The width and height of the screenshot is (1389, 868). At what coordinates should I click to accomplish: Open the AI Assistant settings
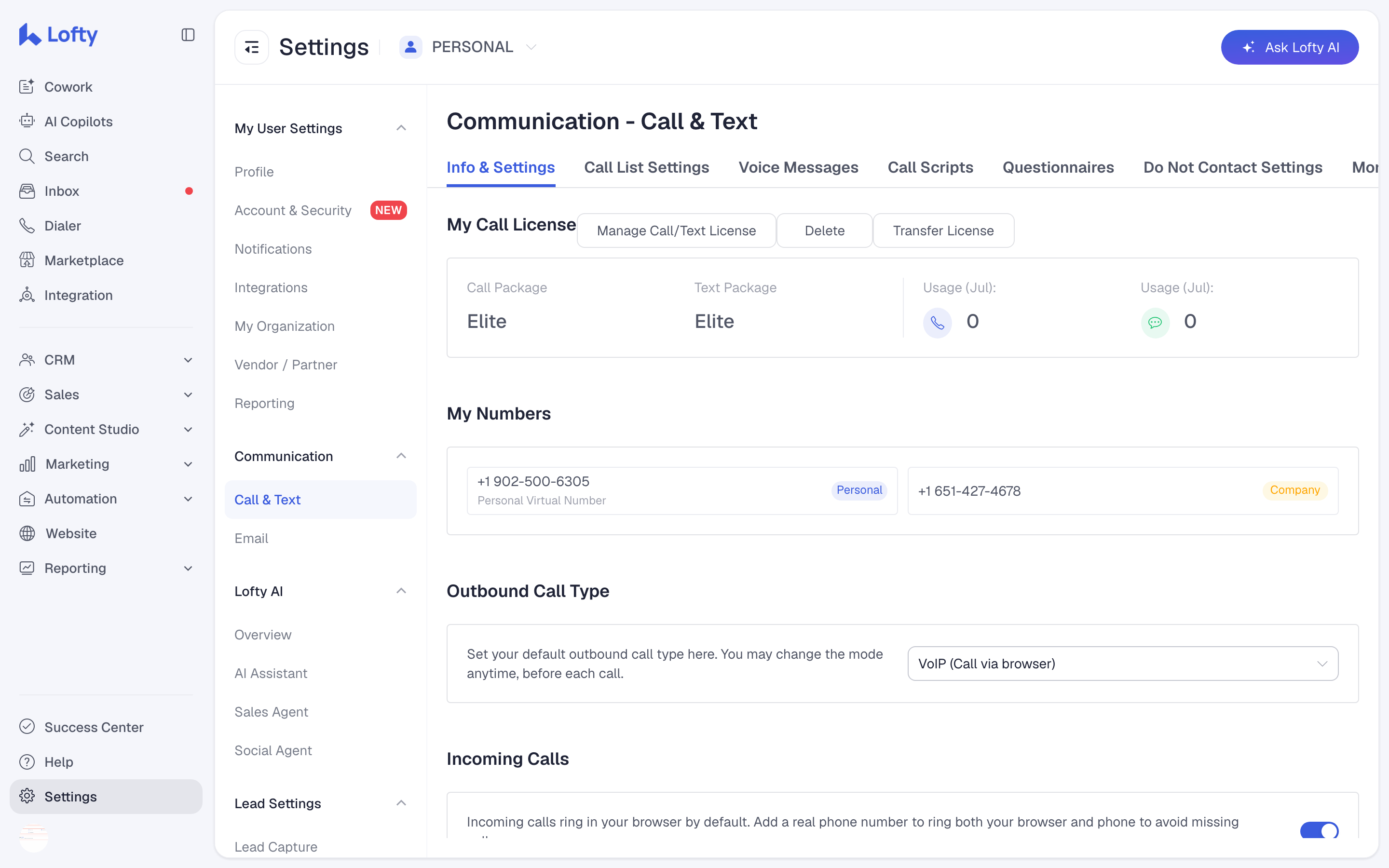[271, 673]
